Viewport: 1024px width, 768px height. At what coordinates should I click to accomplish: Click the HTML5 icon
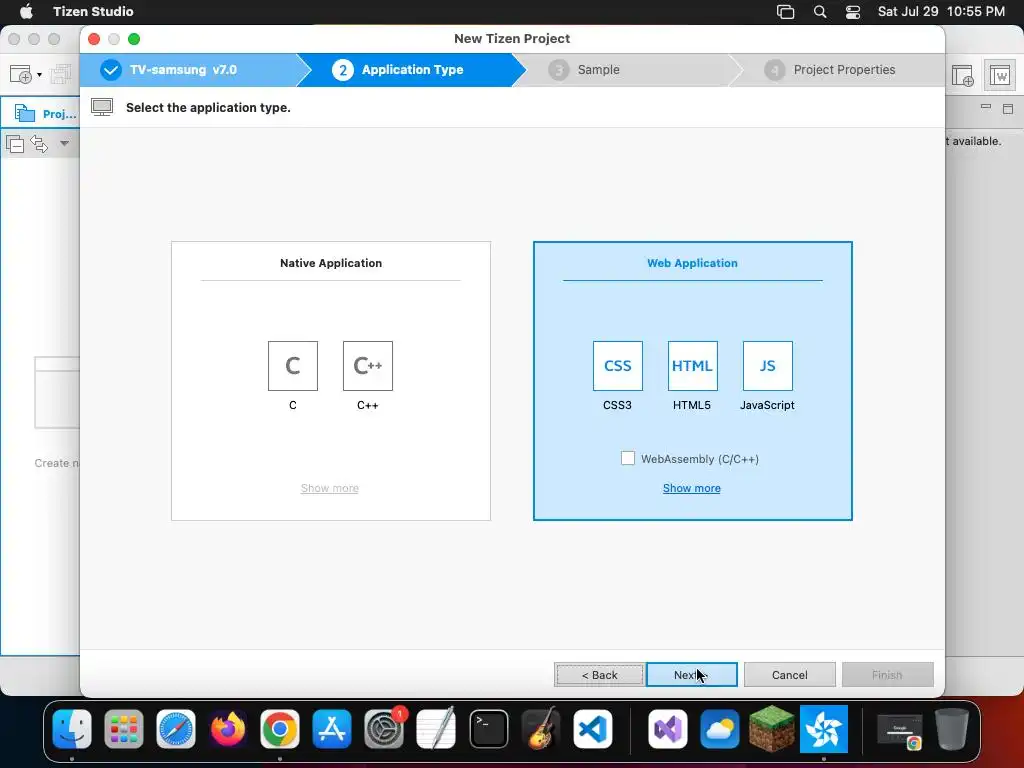pyautogui.click(x=692, y=366)
